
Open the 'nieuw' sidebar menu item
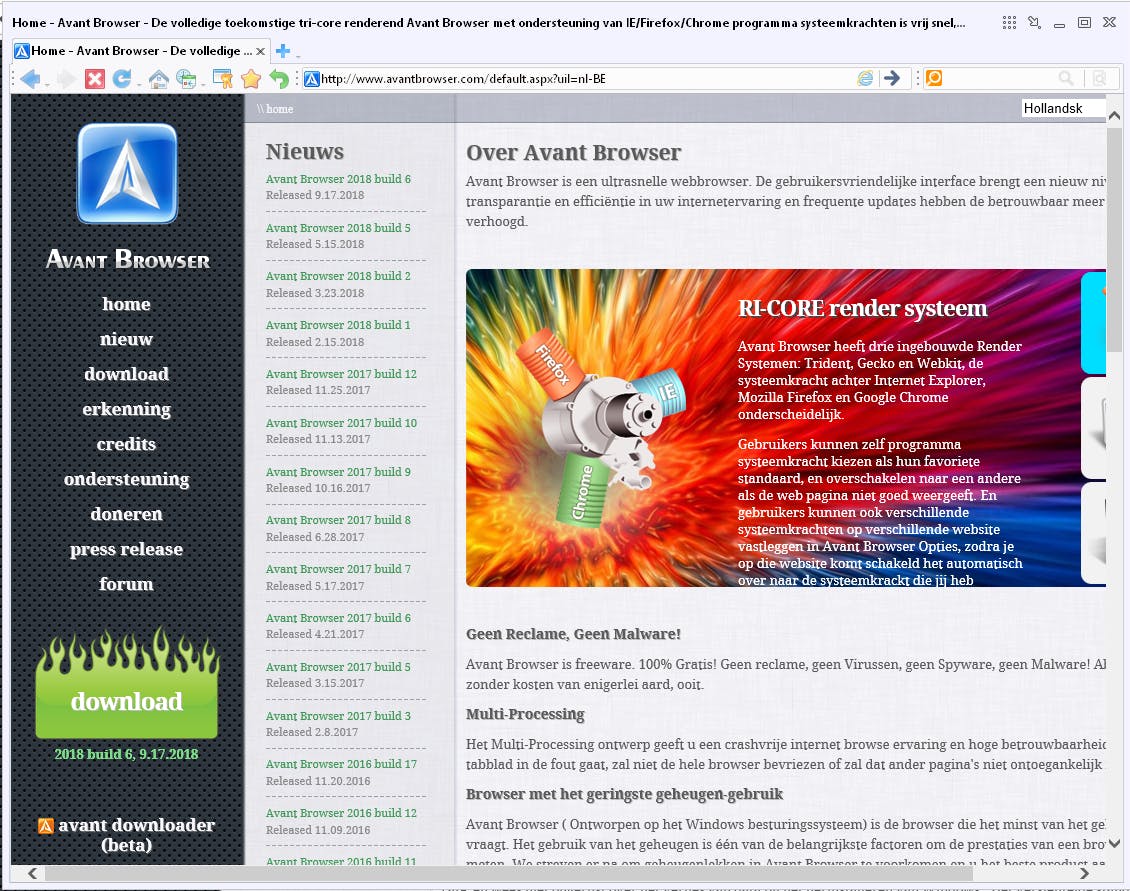126,339
